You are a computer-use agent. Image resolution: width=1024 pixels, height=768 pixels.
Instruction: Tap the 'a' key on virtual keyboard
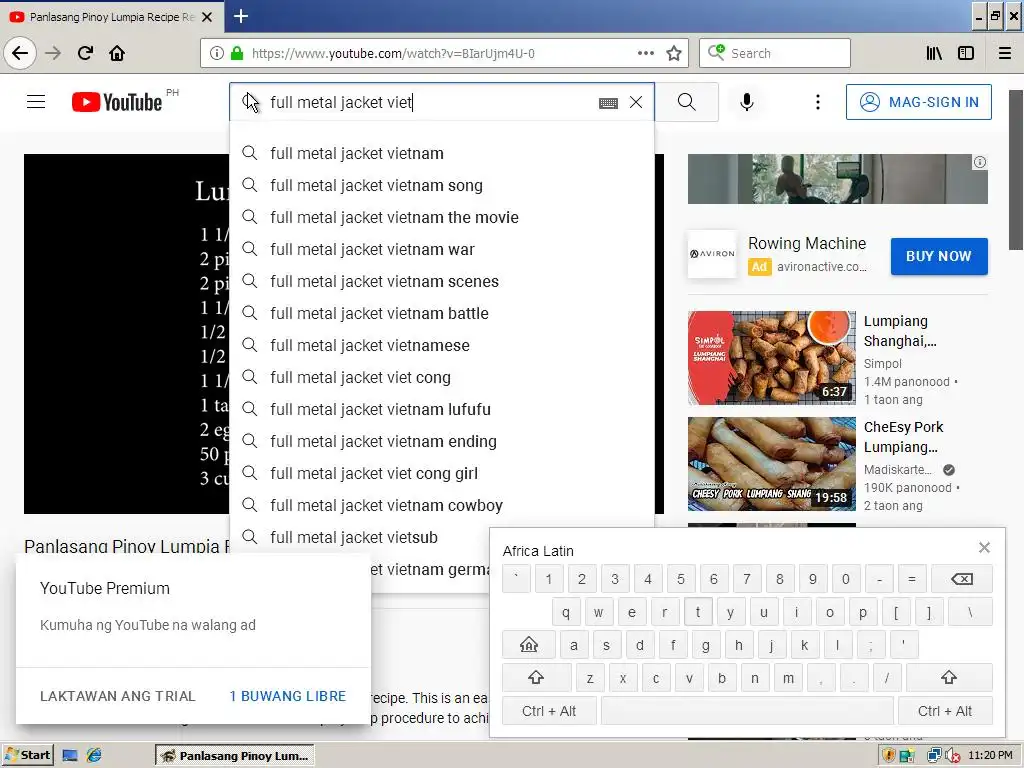coord(573,645)
